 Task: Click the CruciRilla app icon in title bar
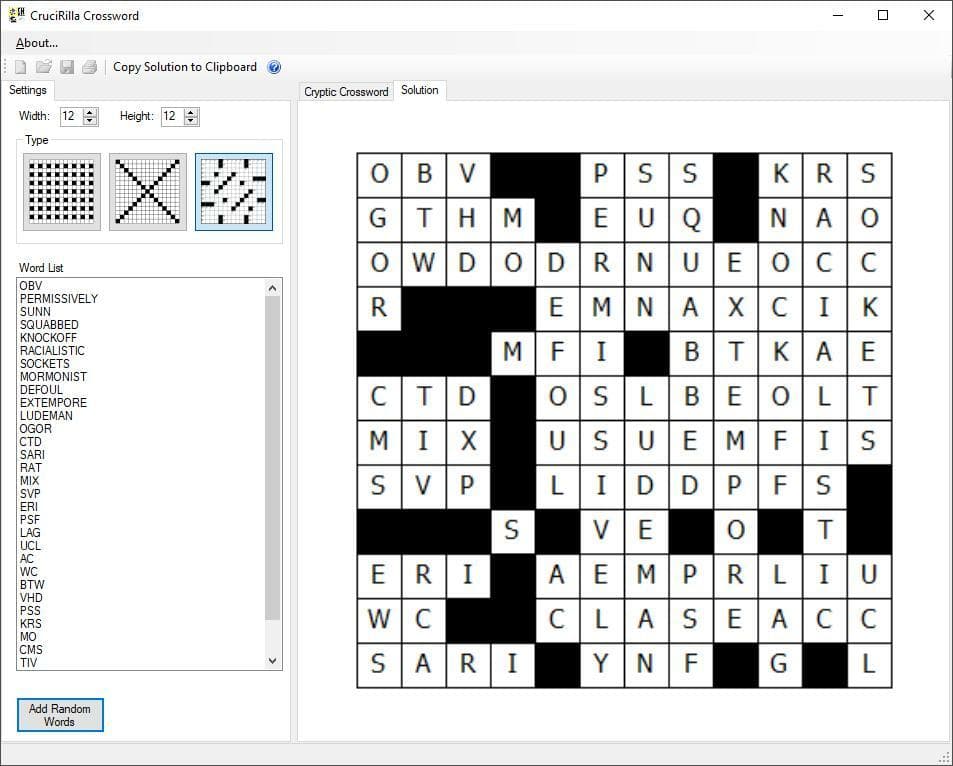17,15
